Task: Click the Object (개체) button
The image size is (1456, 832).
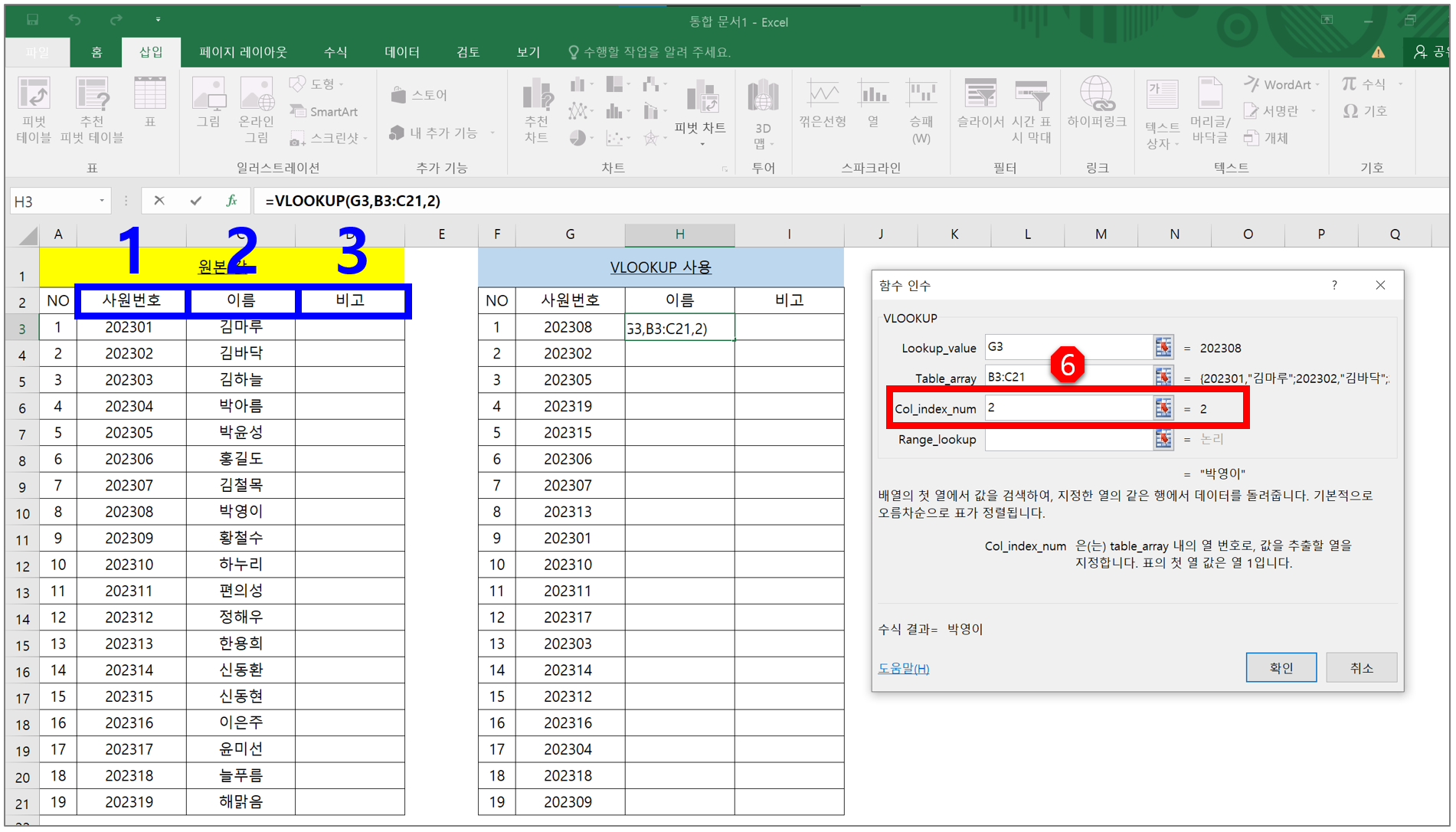Action: (1266, 138)
